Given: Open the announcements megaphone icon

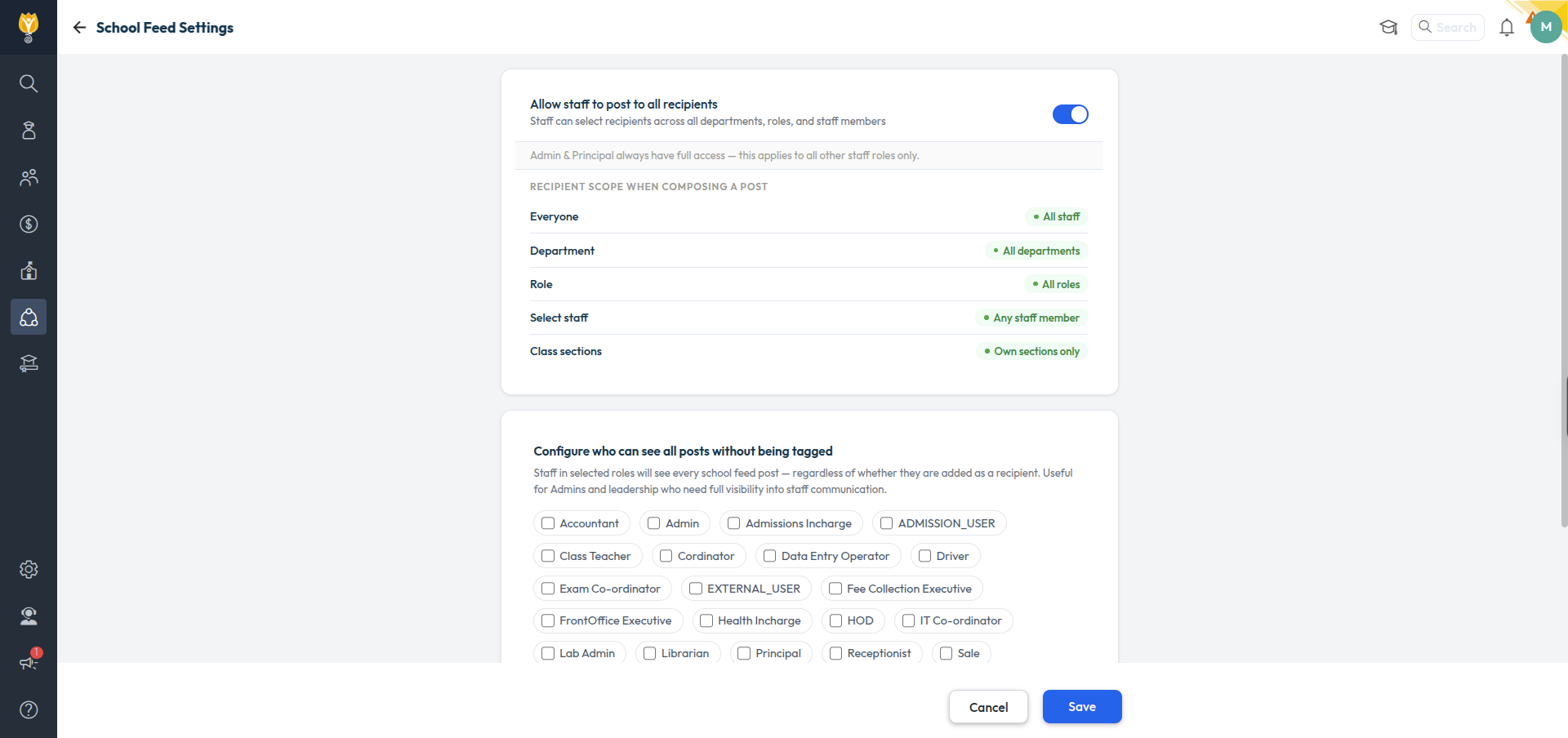Looking at the screenshot, I should pos(29,662).
